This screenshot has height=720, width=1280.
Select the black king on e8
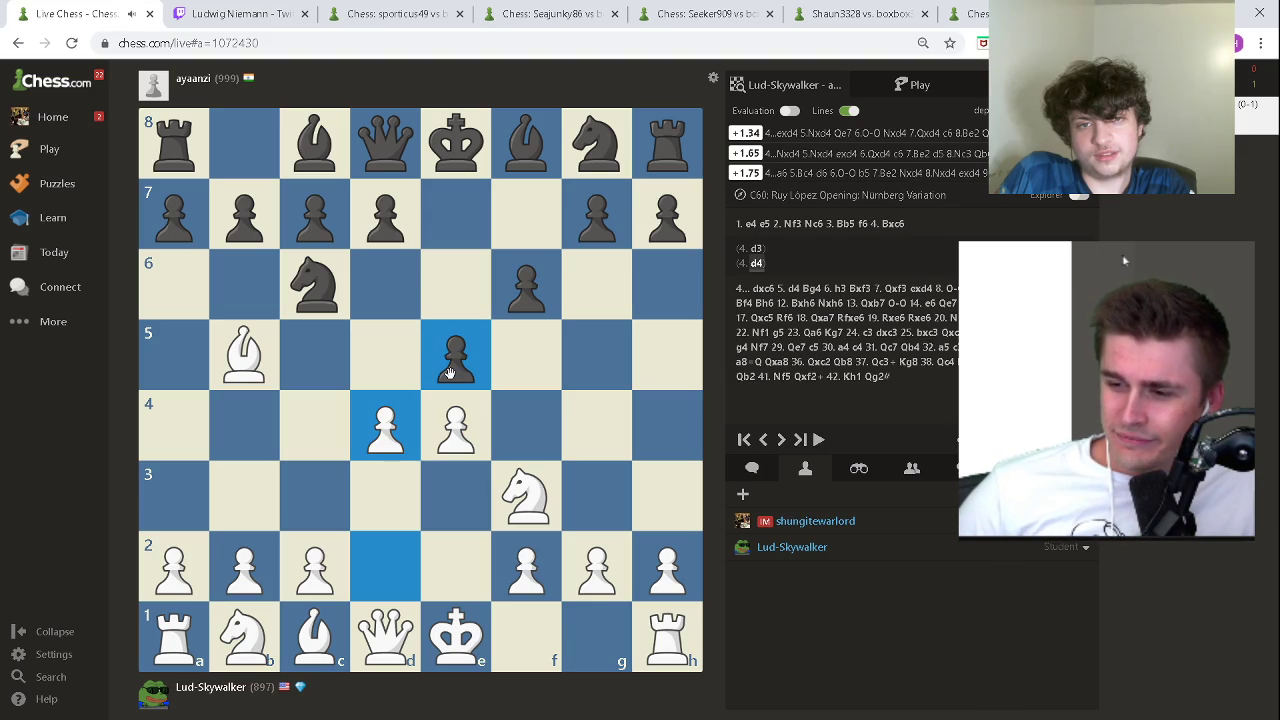coord(456,144)
